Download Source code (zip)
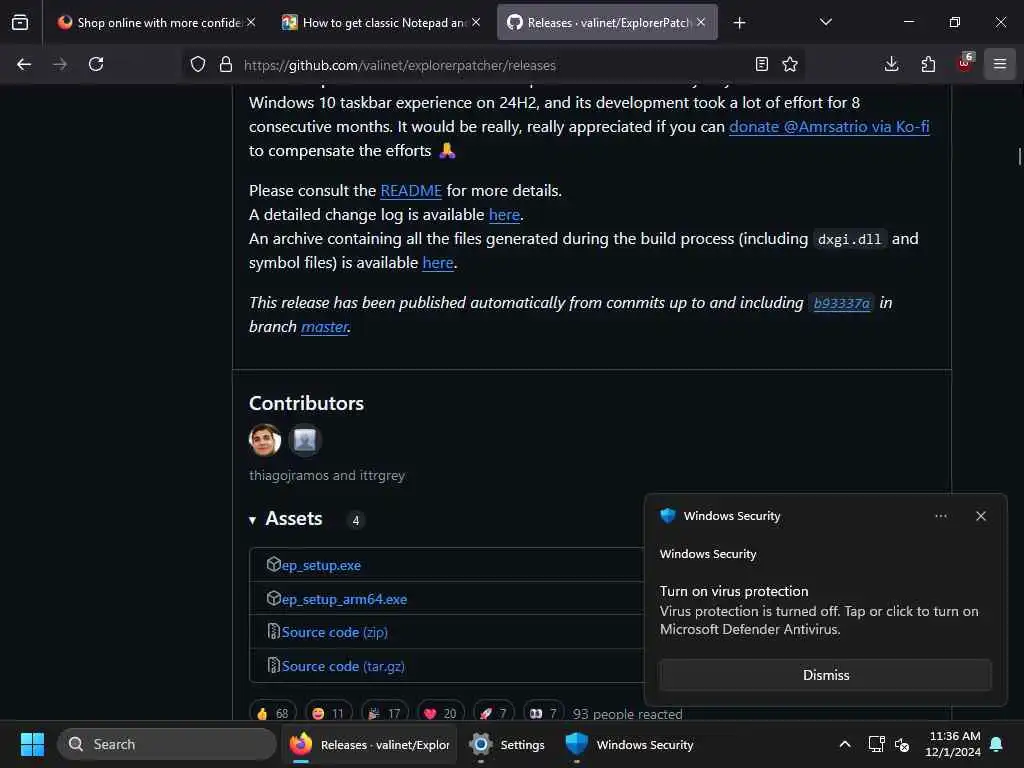Screen dimensions: 1024x768 point(334,632)
